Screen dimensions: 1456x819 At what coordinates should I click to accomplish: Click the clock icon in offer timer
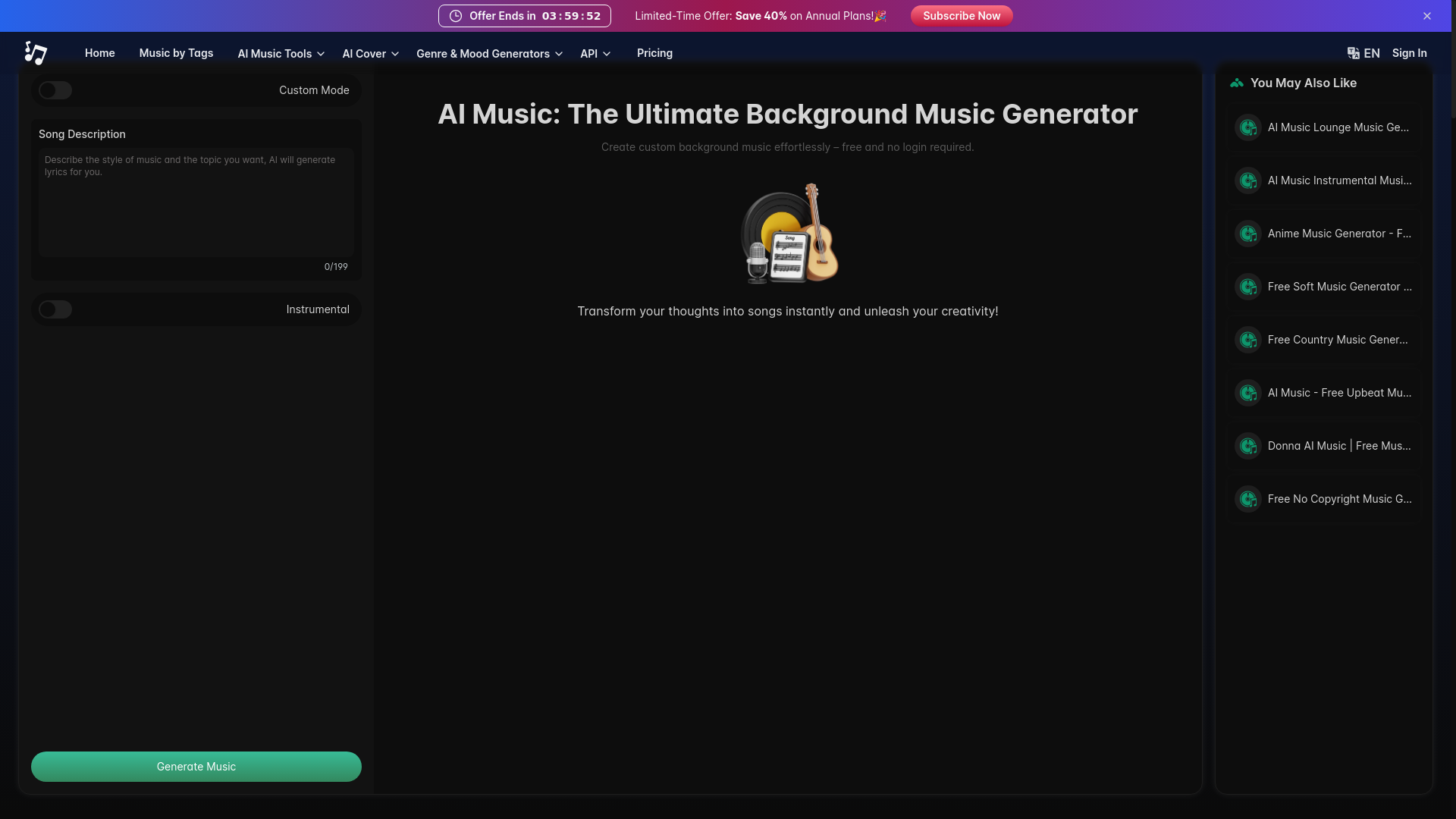(x=456, y=16)
